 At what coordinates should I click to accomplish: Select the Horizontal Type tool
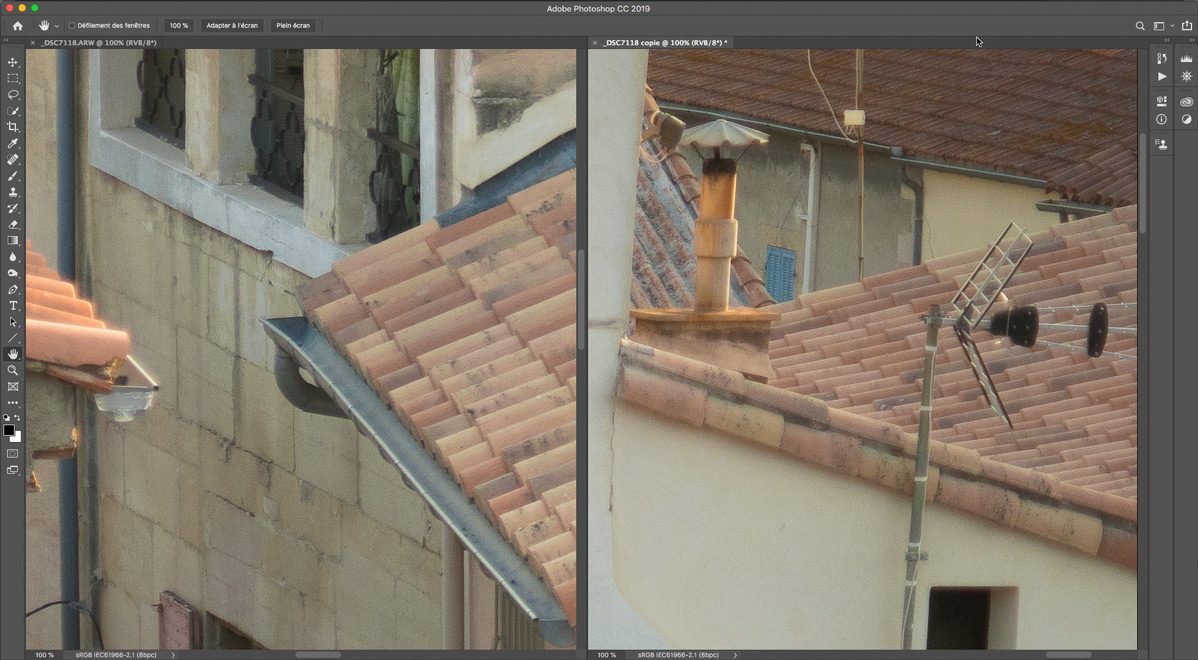(13, 306)
